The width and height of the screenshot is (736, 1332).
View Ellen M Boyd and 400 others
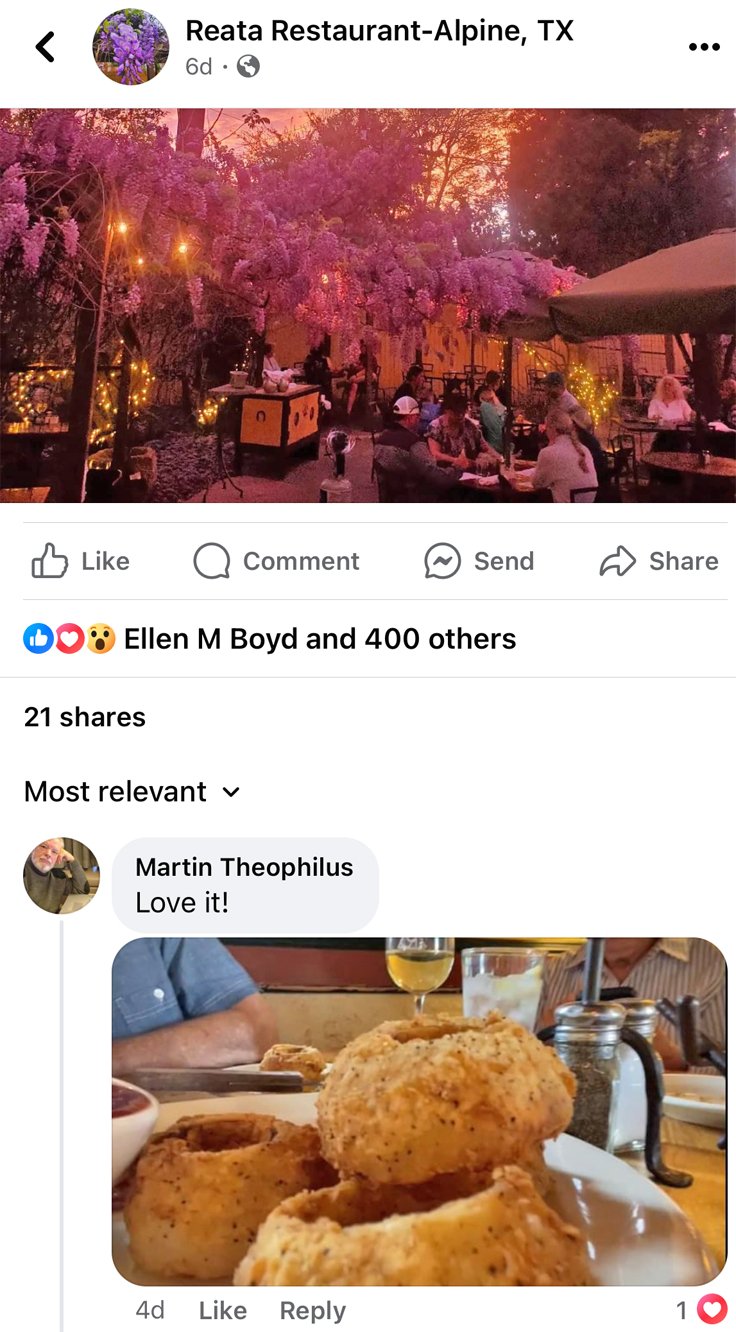[320, 638]
